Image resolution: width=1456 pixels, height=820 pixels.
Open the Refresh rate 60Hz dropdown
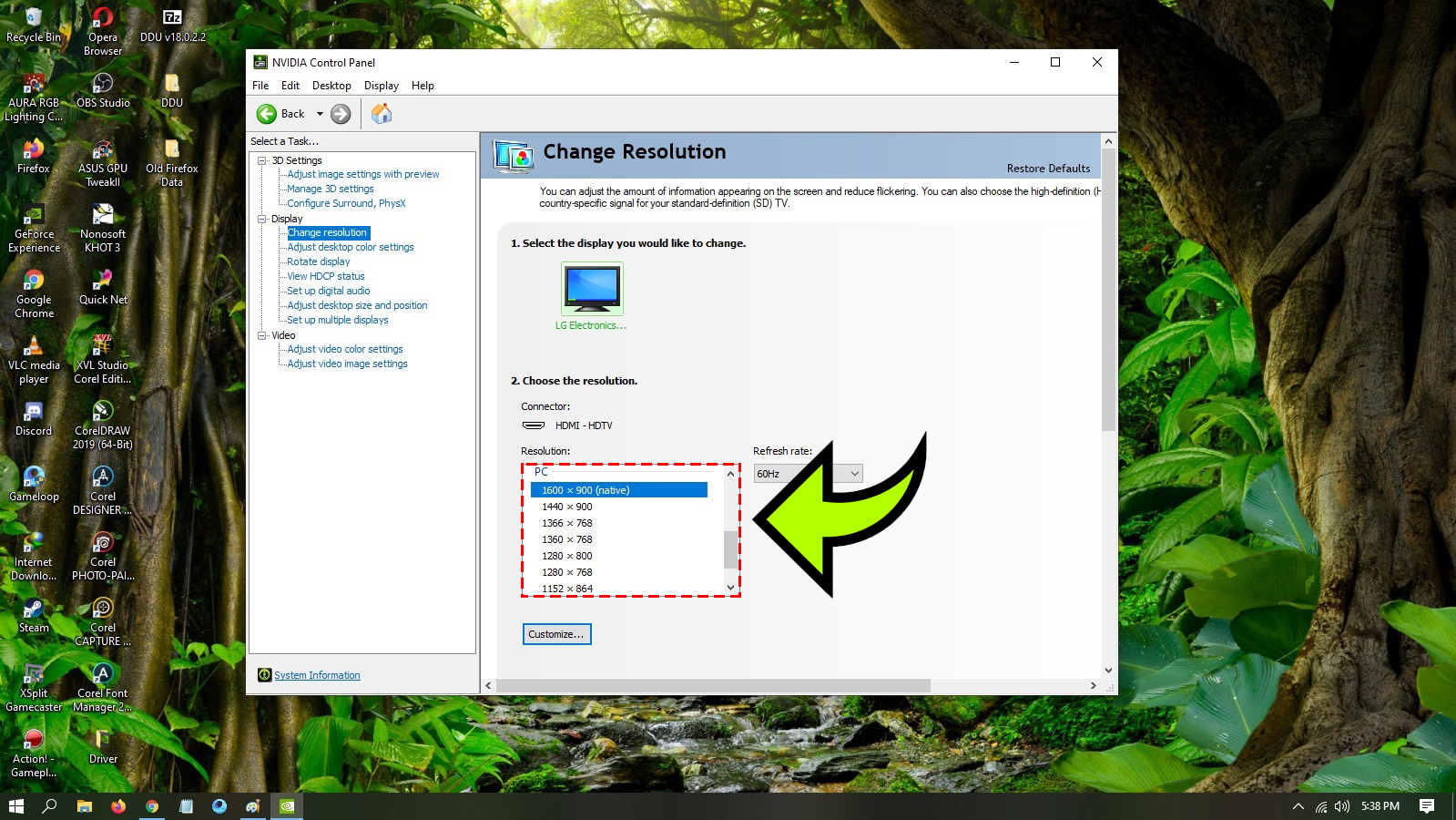[808, 474]
